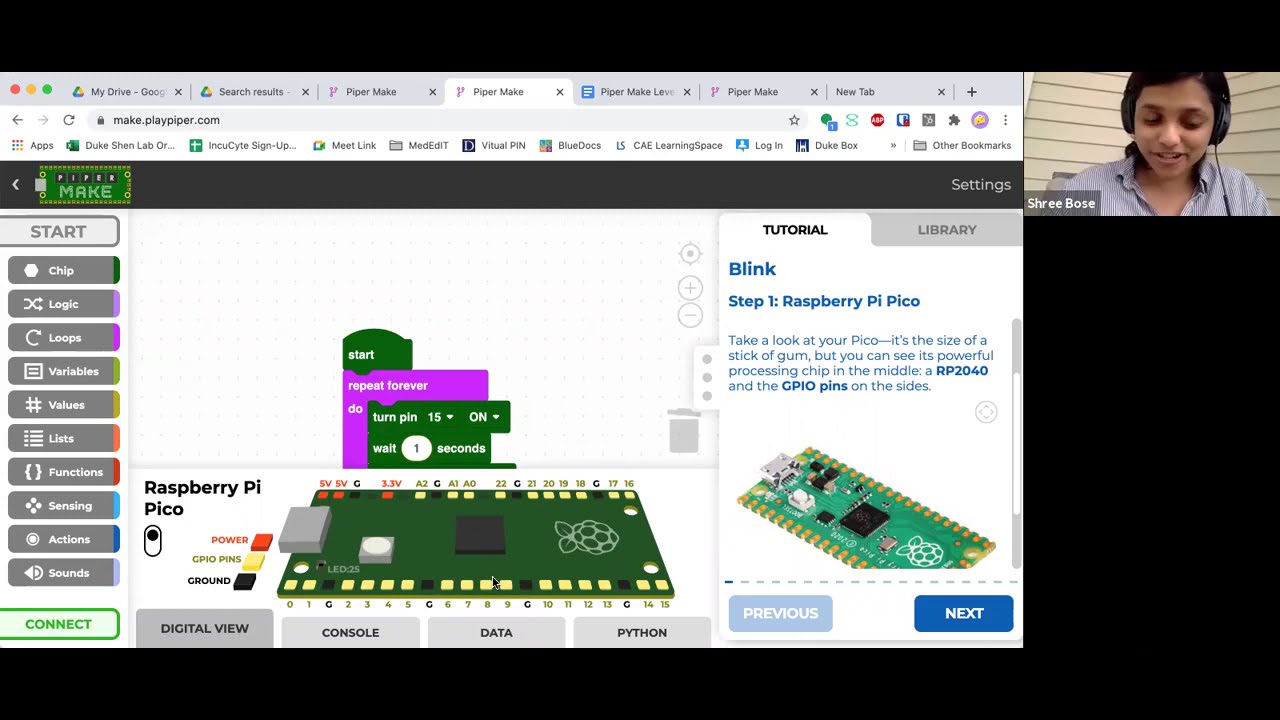Viewport: 1280px width, 720px height.
Task: Open the DATA tab
Action: tap(496, 632)
